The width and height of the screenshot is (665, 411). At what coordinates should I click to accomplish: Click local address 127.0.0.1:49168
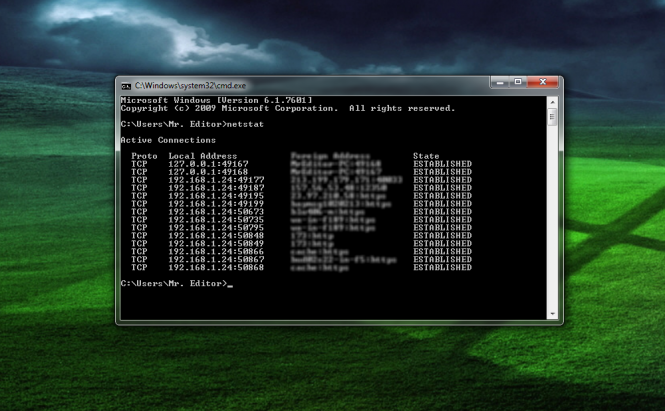208,172
